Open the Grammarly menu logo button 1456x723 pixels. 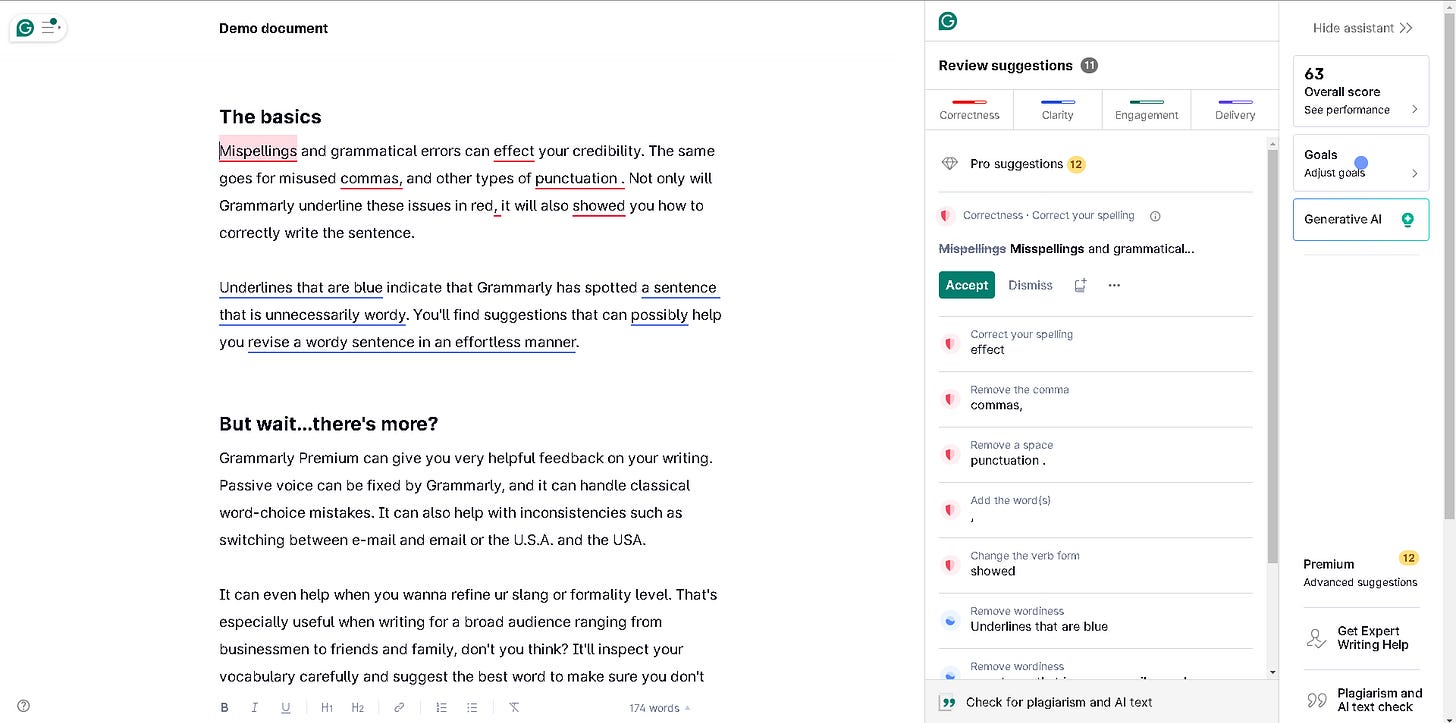click(38, 28)
